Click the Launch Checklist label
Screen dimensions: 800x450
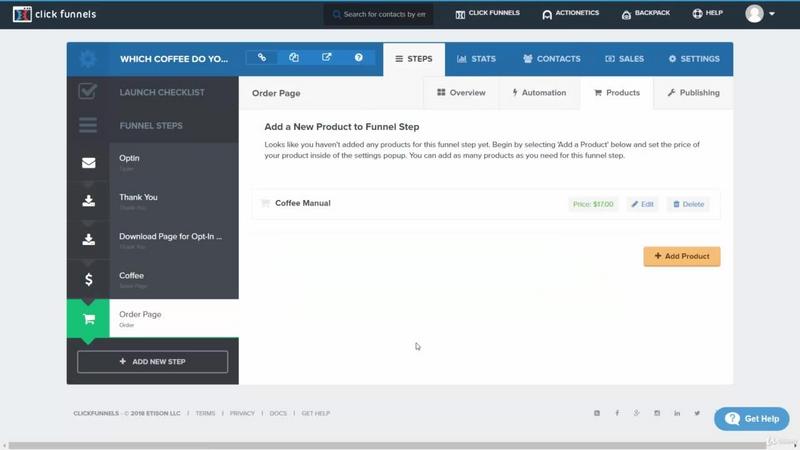coord(162,92)
